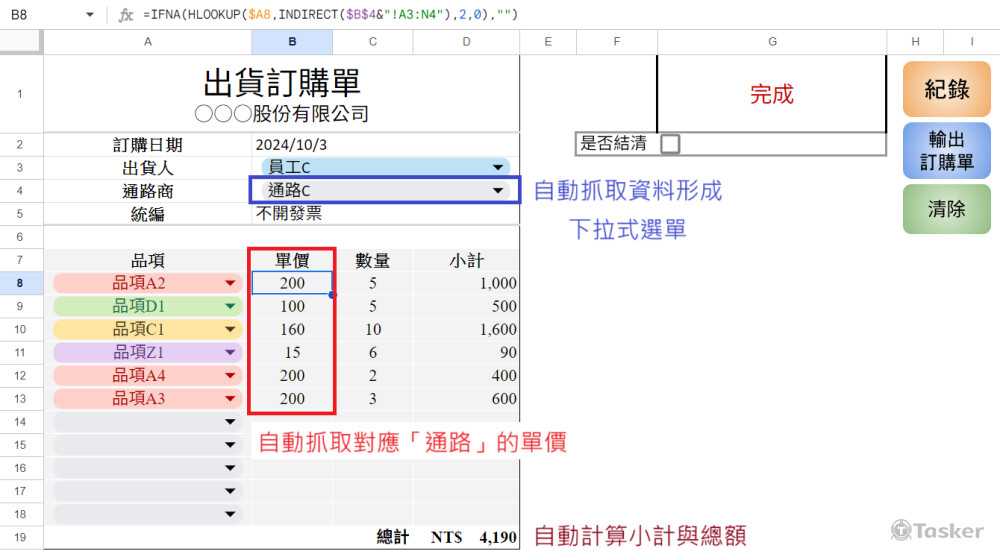Click the 數量 header cell
The height and width of the screenshot is (551, 1000).
[373, 260]
